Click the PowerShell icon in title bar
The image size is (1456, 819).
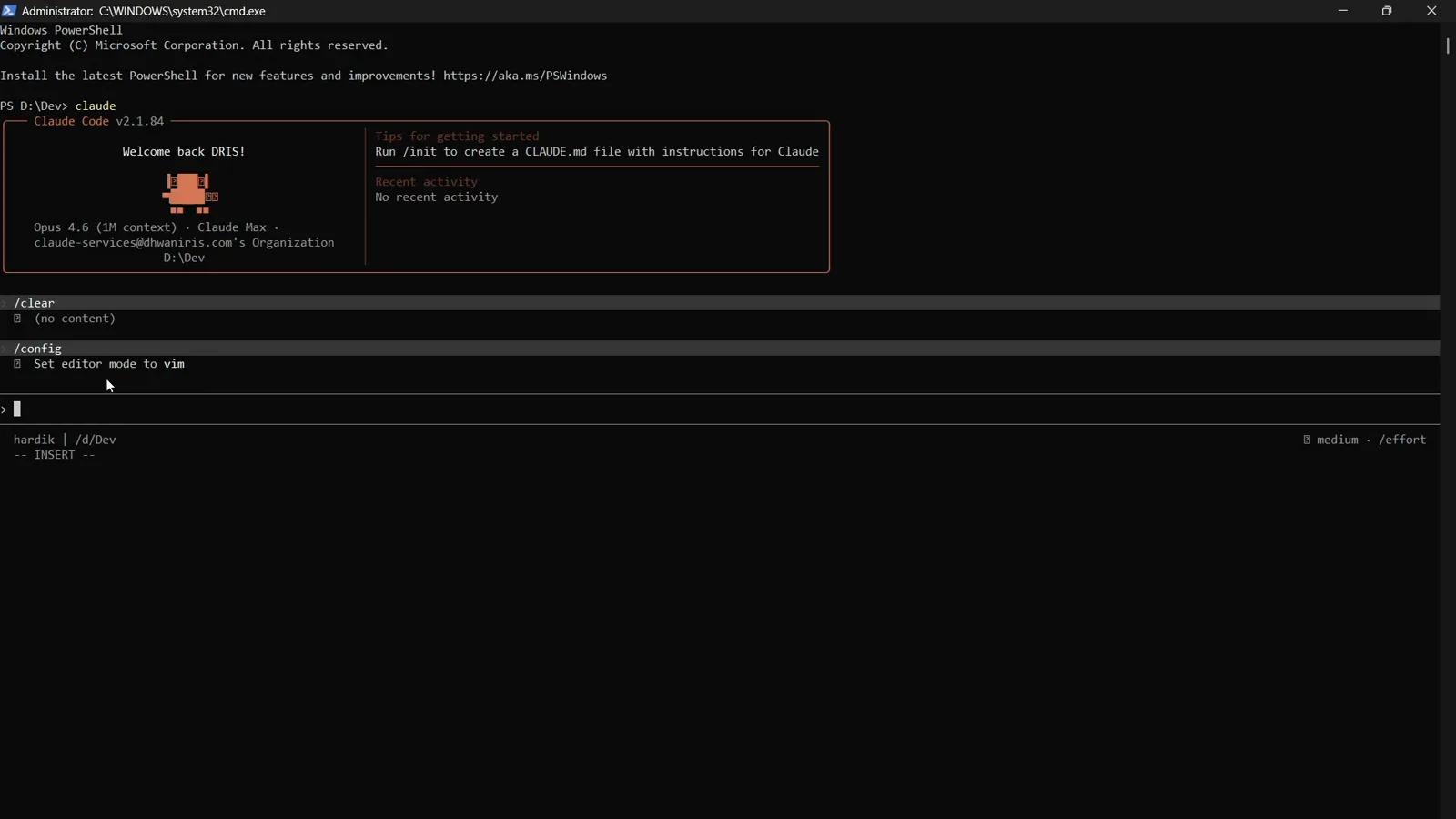point(9,11)
